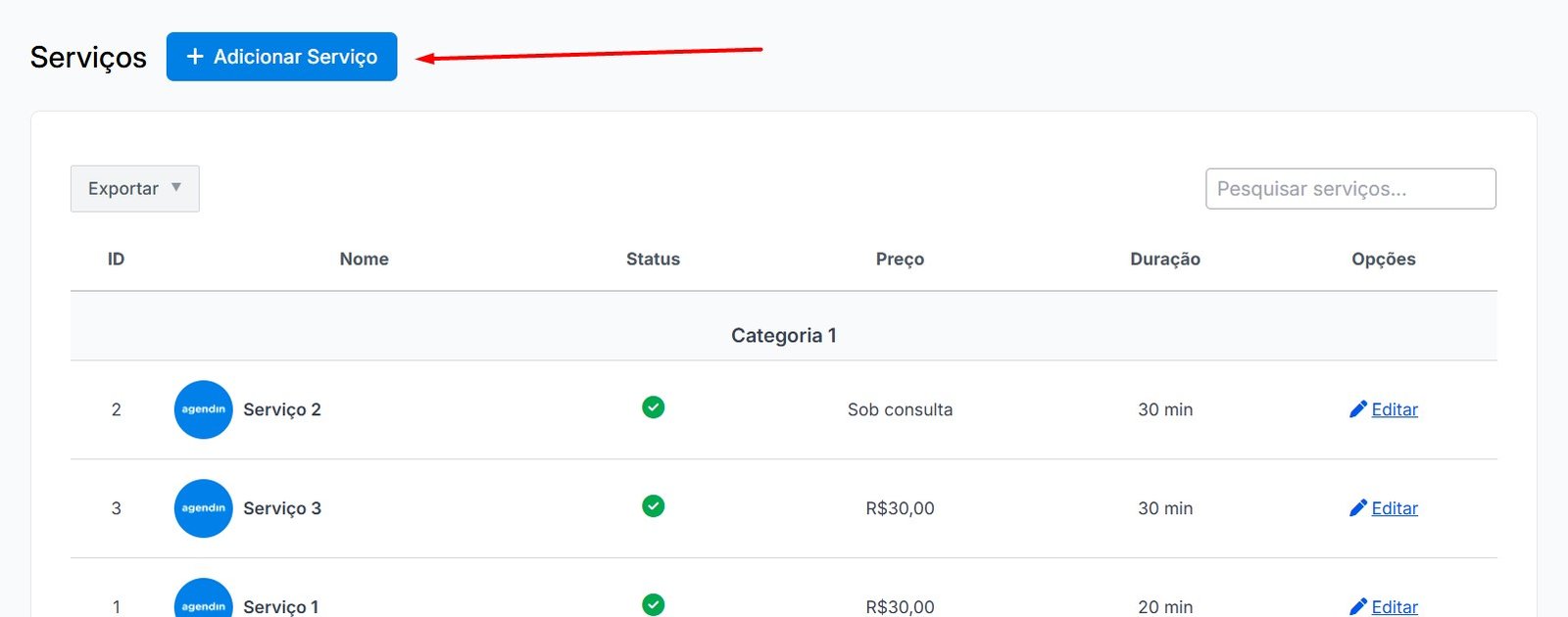
Task: Sort by the Preço column header
Action: [x=900, y=260]
